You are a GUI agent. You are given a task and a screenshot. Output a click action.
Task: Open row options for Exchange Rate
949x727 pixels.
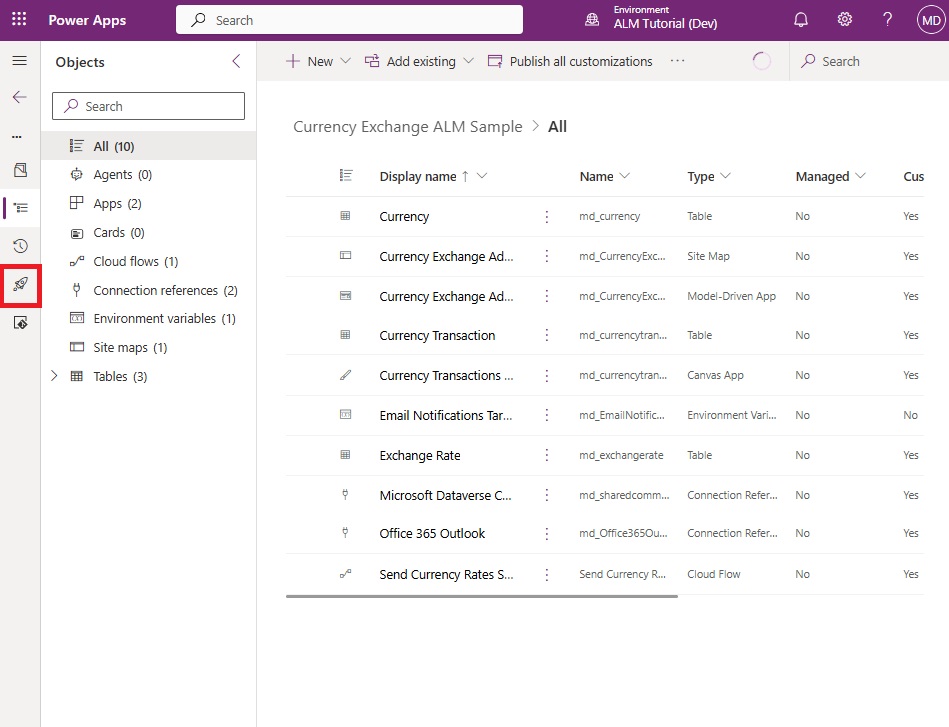pos(547,455)
